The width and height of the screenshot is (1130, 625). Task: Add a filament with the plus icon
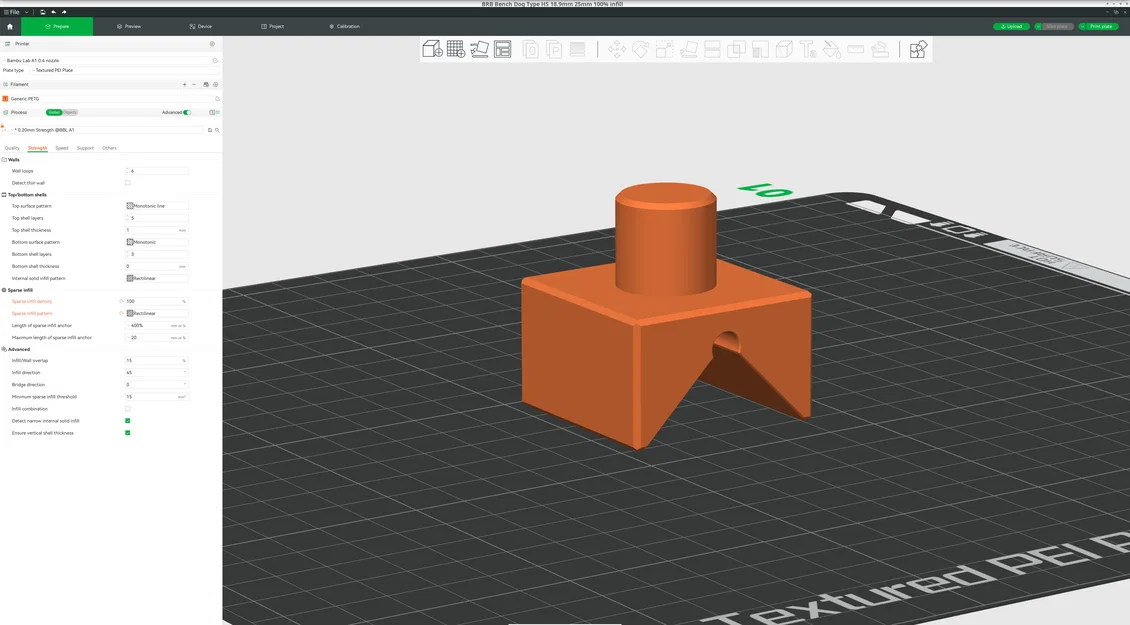pyautogui.click(x=184, y=84)
